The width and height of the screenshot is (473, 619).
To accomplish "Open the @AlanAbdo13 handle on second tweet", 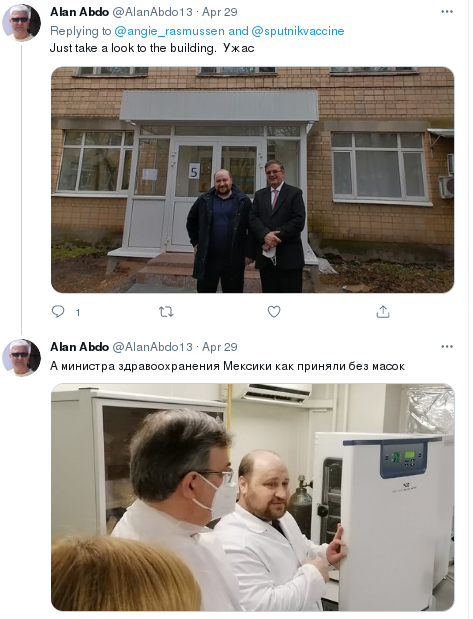I will click(153, 347).
